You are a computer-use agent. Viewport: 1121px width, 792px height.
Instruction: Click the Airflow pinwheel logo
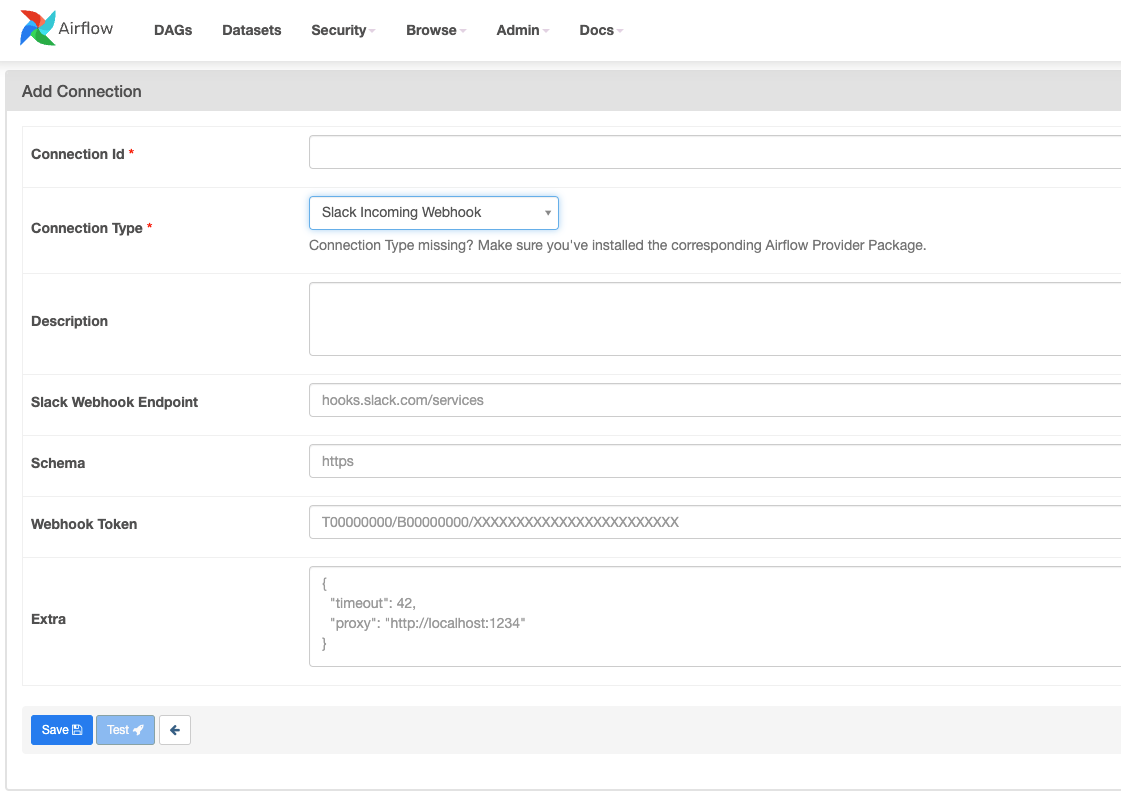pyautogui.click(x=38, y=29)
